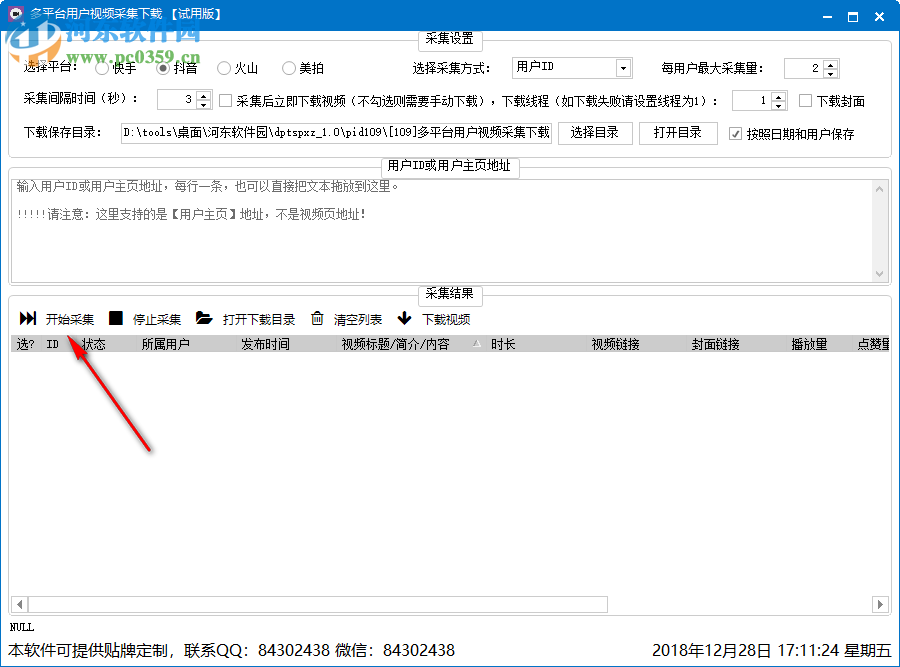The width and height of the screenshot is (900, 667).
Task: Uncheck 按照日期和用户保存 option
Action: (737, 133)
